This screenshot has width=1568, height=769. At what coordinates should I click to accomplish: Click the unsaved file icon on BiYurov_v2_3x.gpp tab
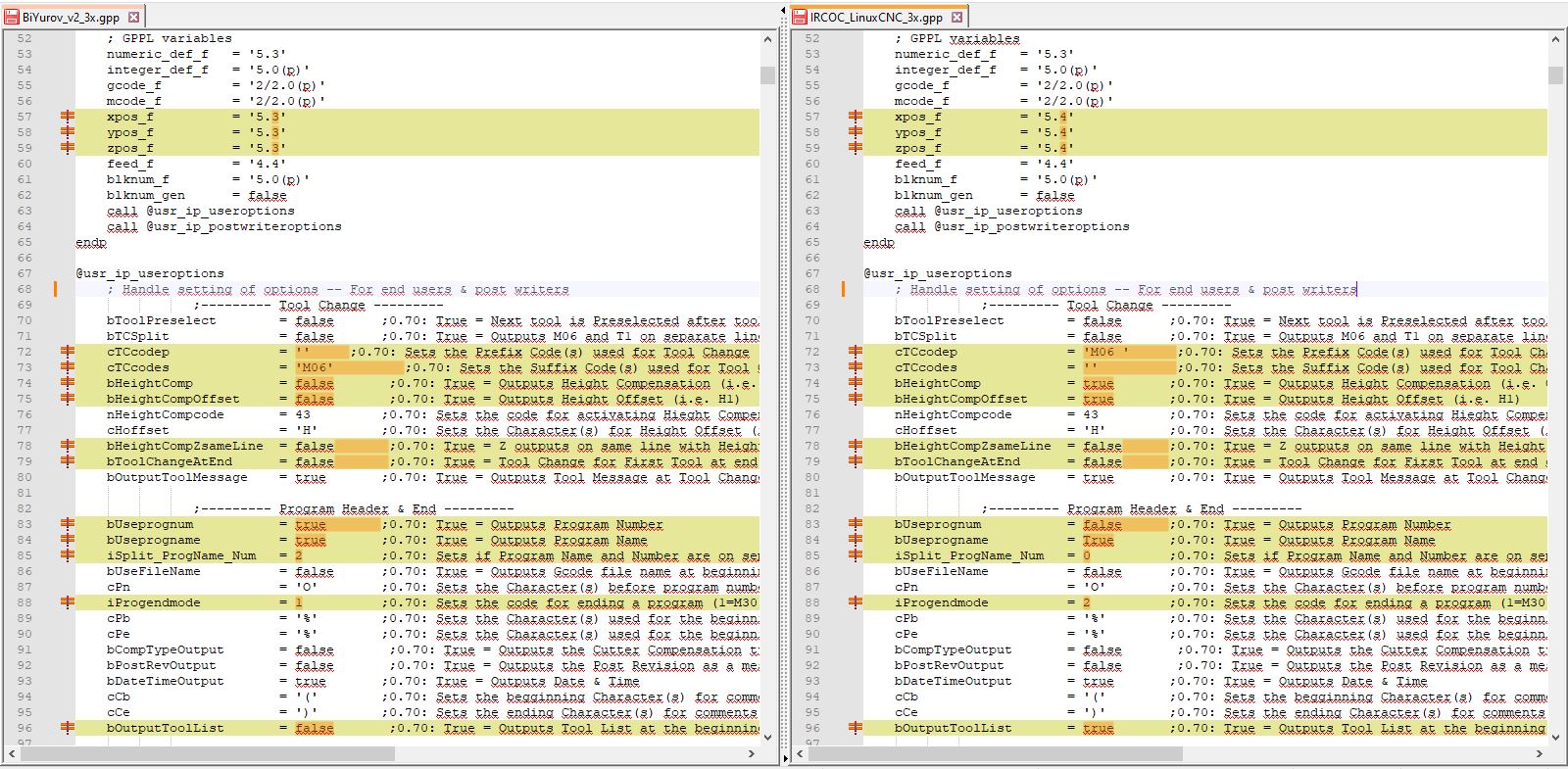(x=13, y=17)
